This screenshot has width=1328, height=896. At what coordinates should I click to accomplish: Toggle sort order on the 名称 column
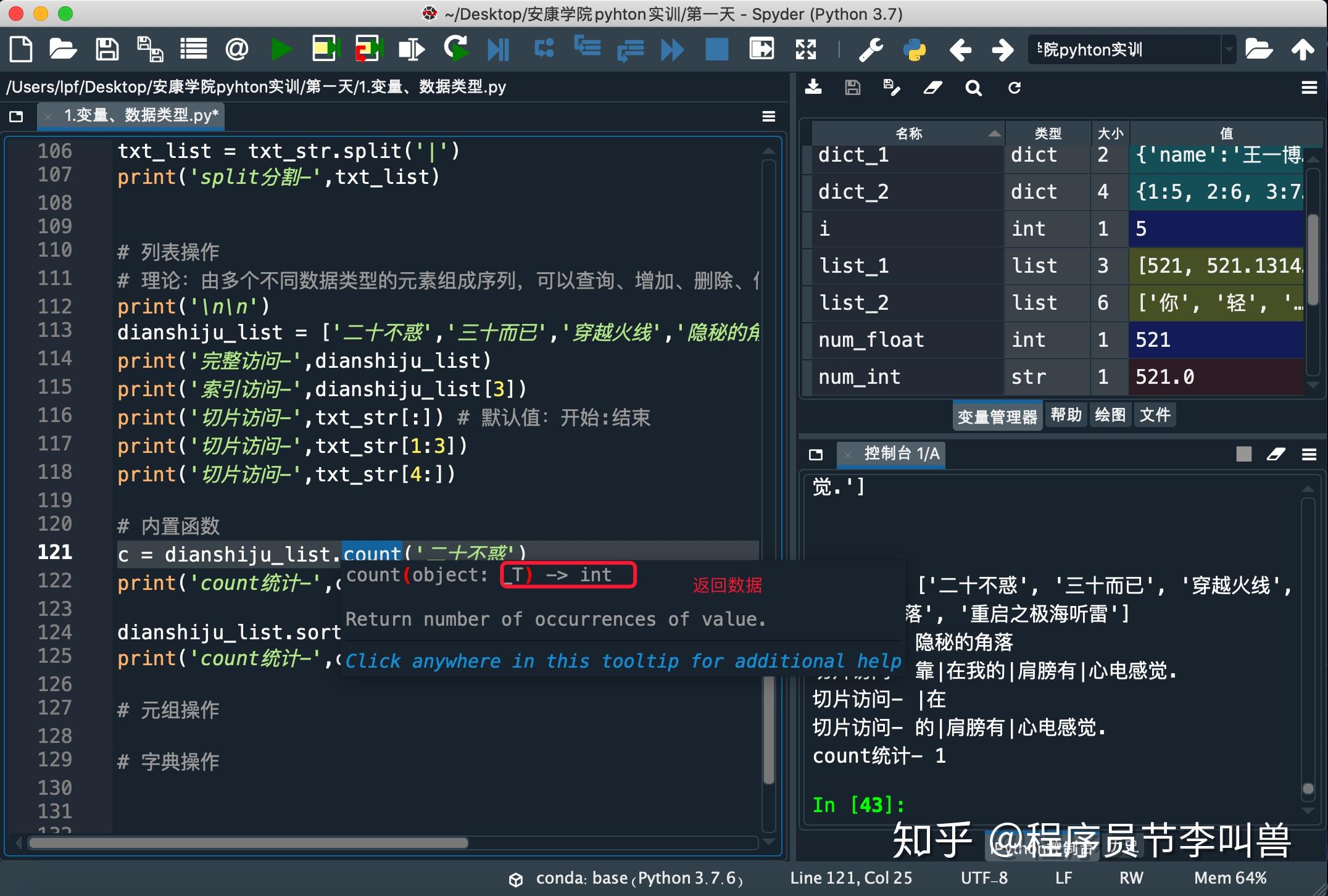click(x=907, y=133)
